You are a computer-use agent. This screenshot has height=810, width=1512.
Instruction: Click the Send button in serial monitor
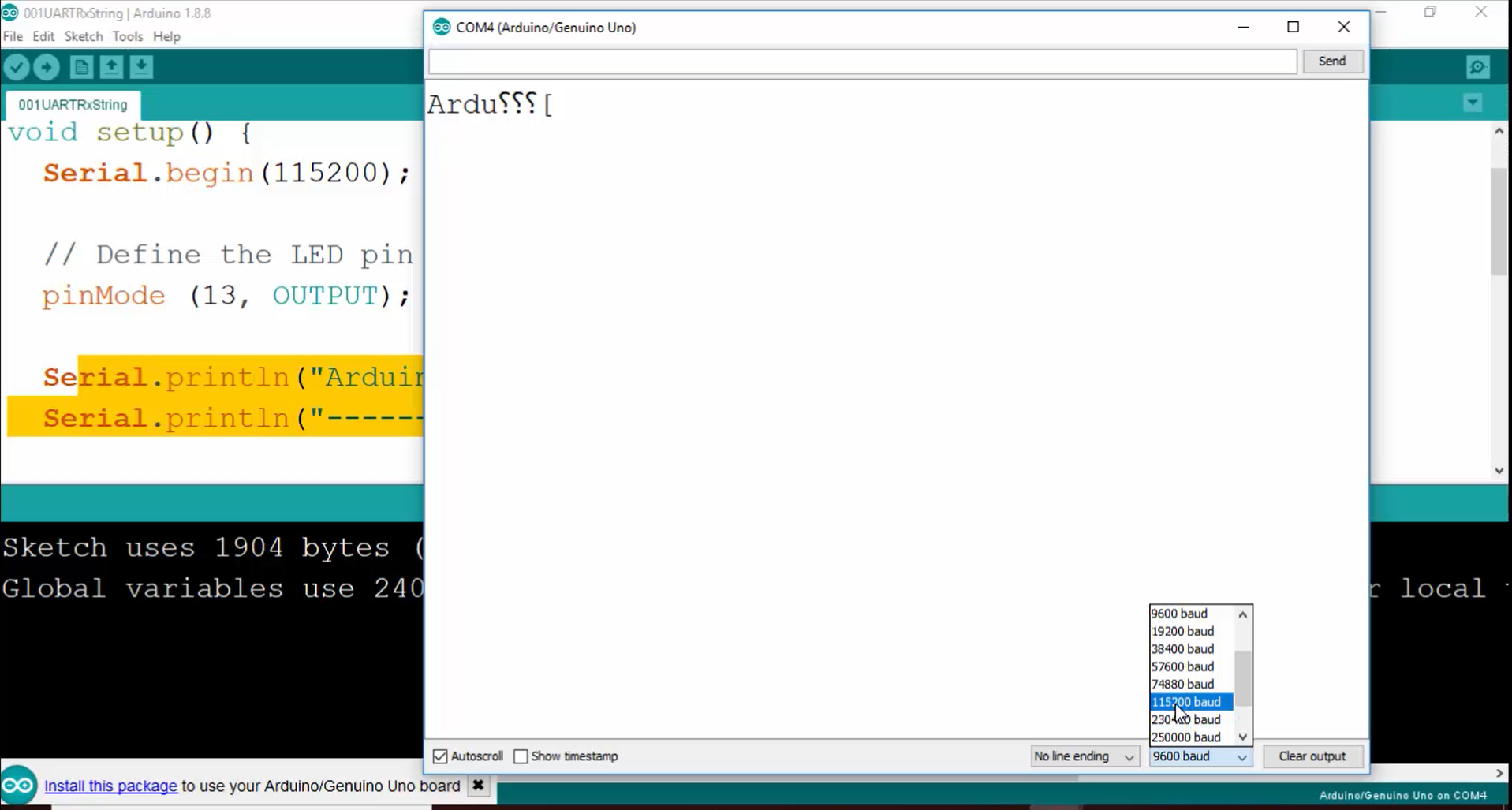click(x=1332, y=61)
